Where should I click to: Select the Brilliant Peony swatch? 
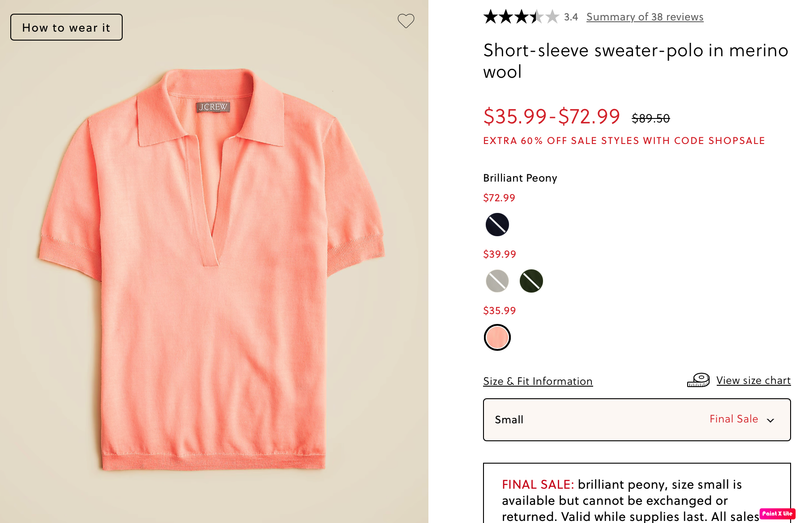497,338
